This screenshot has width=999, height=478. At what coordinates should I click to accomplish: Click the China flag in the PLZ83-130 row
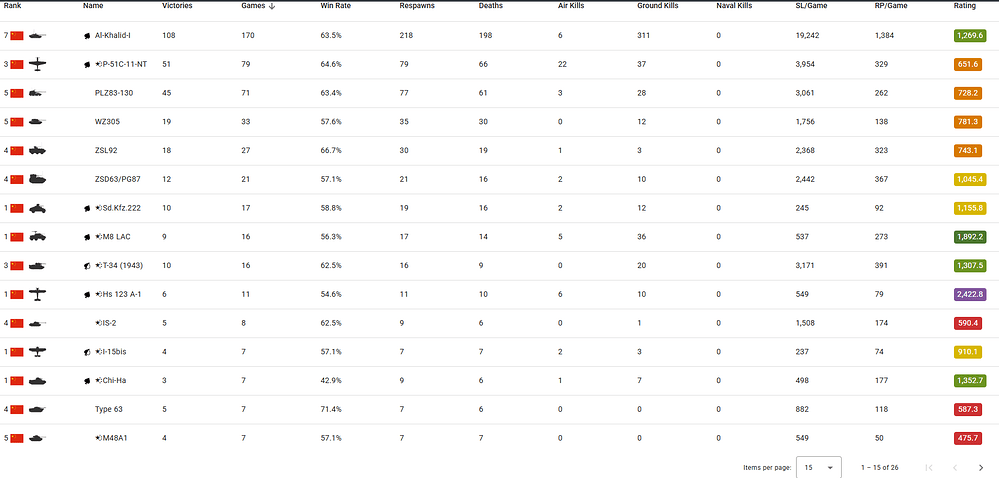click(17, 93)
